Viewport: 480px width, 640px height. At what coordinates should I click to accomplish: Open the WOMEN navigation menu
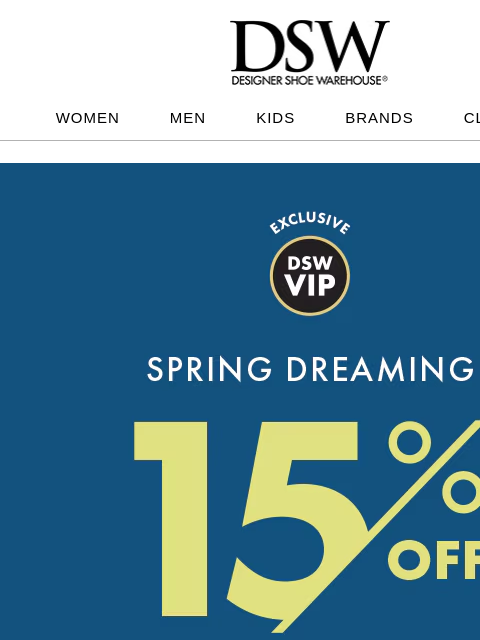[x=87, y=118]
